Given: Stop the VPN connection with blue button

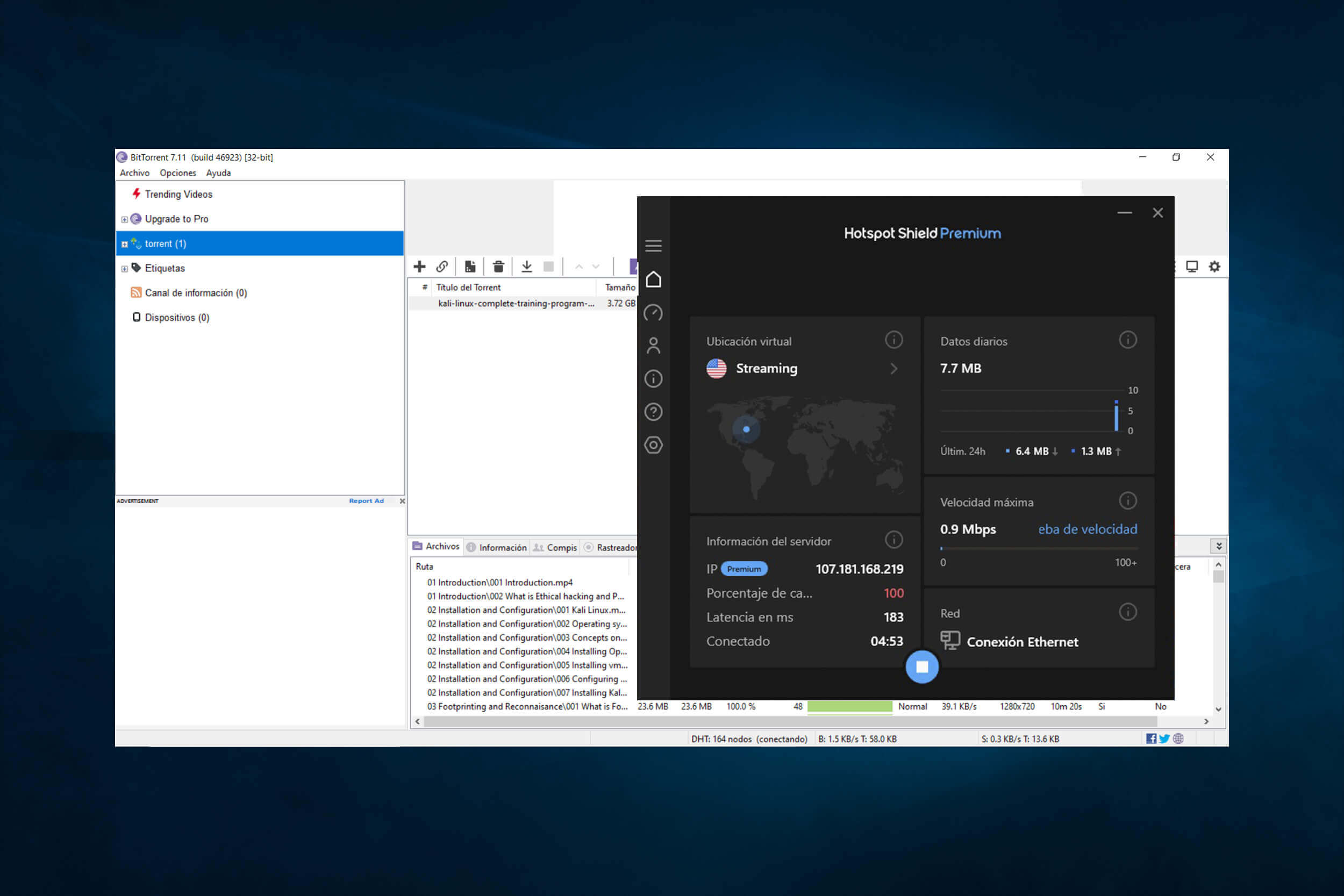Looking at the screenshot, I should point(921,666).
